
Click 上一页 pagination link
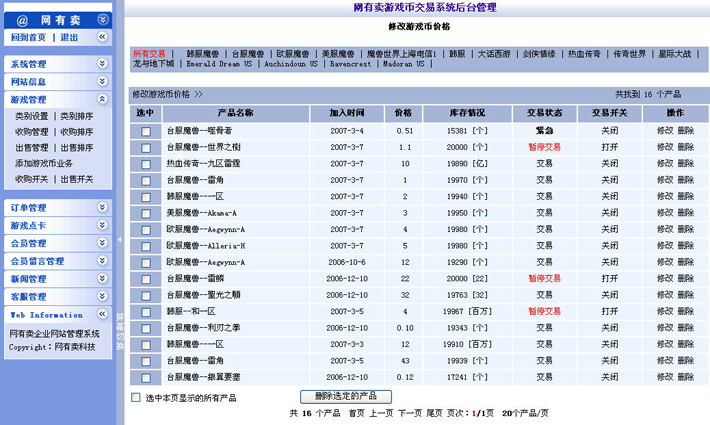coord(381,413)
